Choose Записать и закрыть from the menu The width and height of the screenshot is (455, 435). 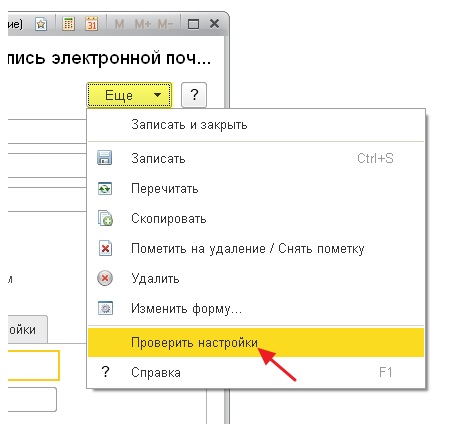256,125
